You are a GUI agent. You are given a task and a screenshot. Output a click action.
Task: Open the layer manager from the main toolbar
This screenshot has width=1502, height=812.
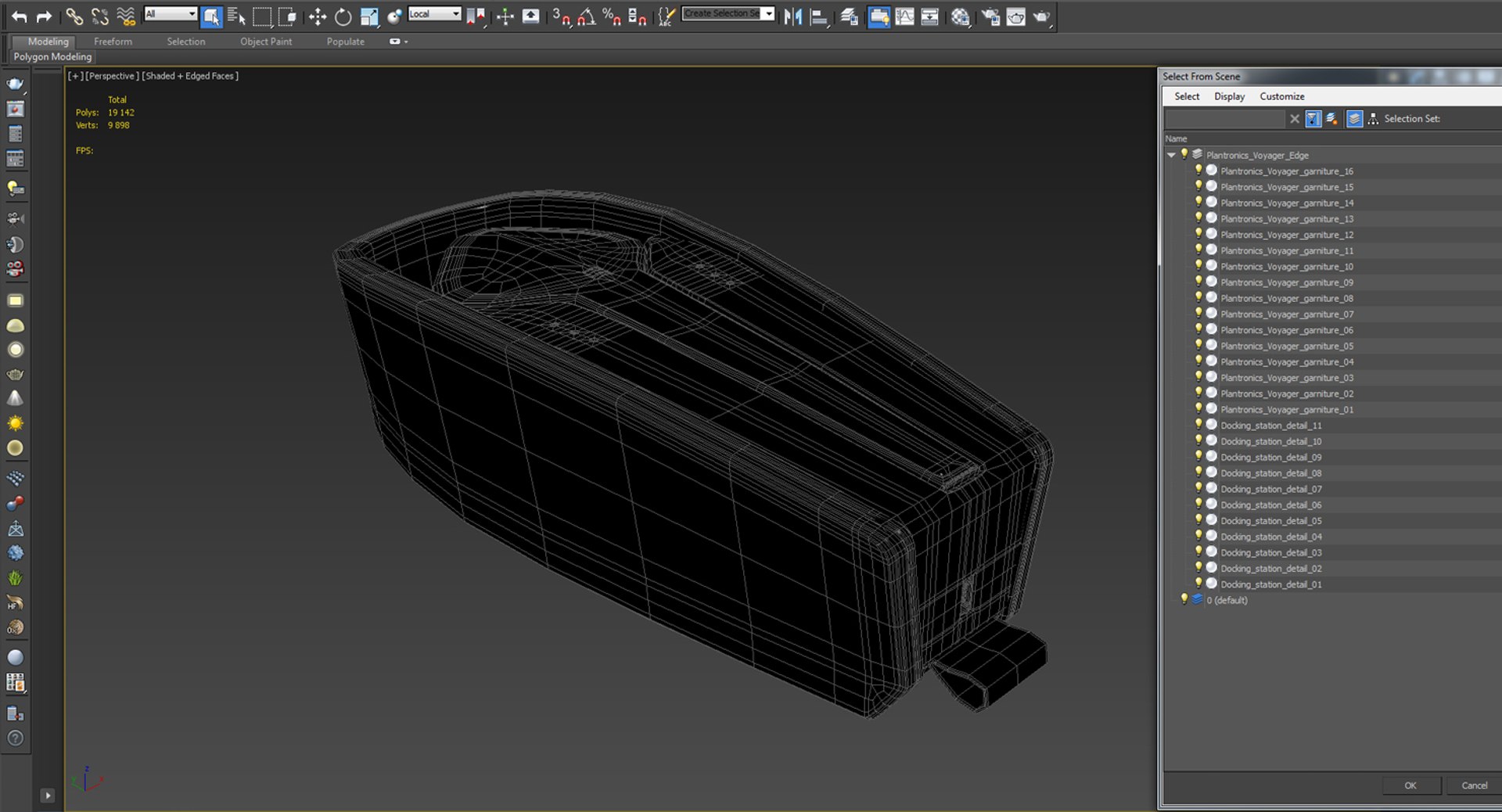(850, 16)
